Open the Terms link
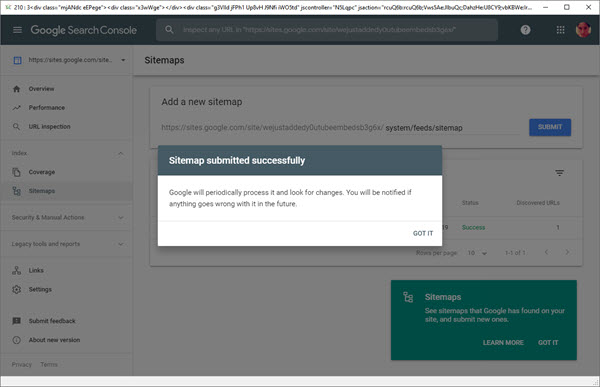Screen dimensions: 600x387 click(49, 365)
